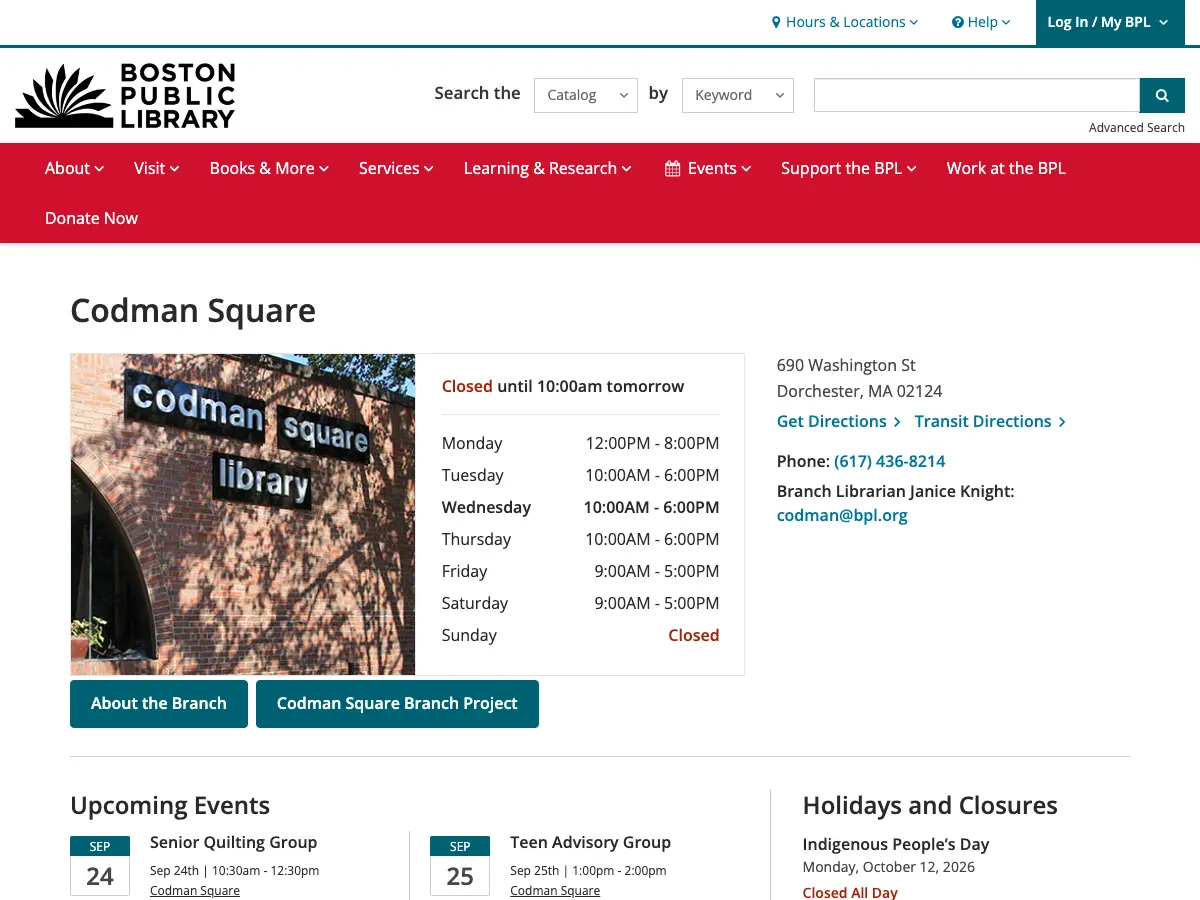Viewport: 1200px width, 900px height.
Task: Click the magnifier search button
Action: (1162, 95)
